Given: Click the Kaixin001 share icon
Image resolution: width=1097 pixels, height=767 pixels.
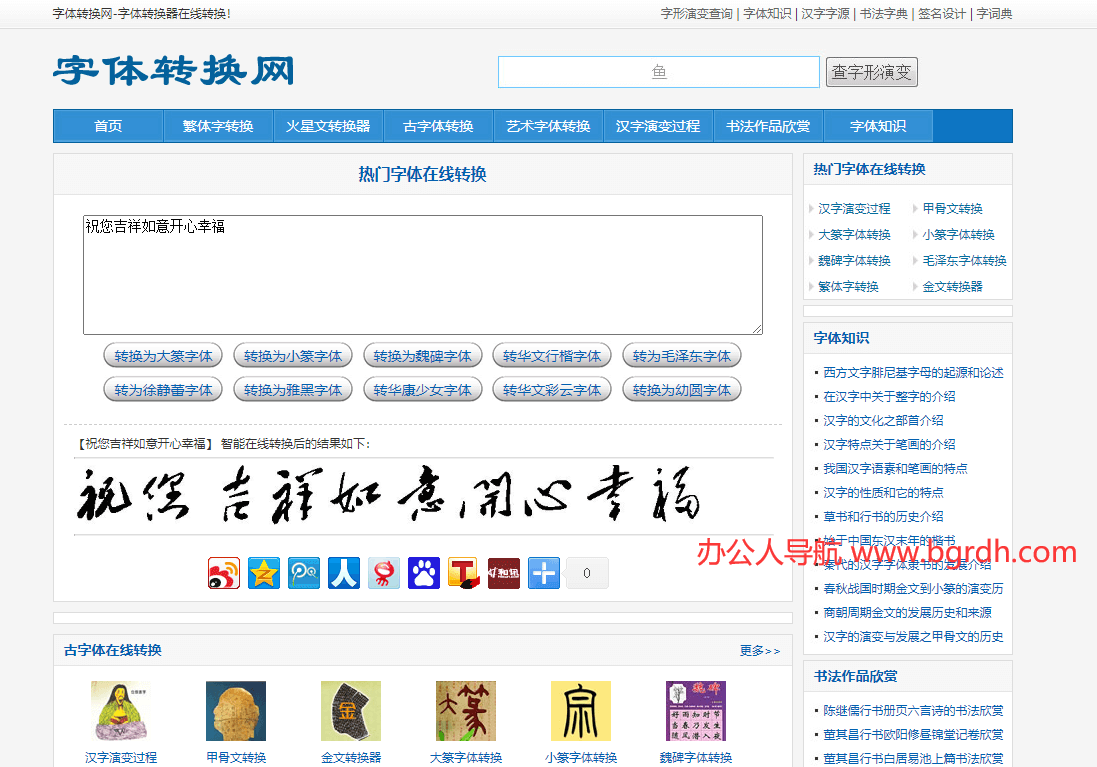Looking at the screenshot, I should [x=384, y=572].
